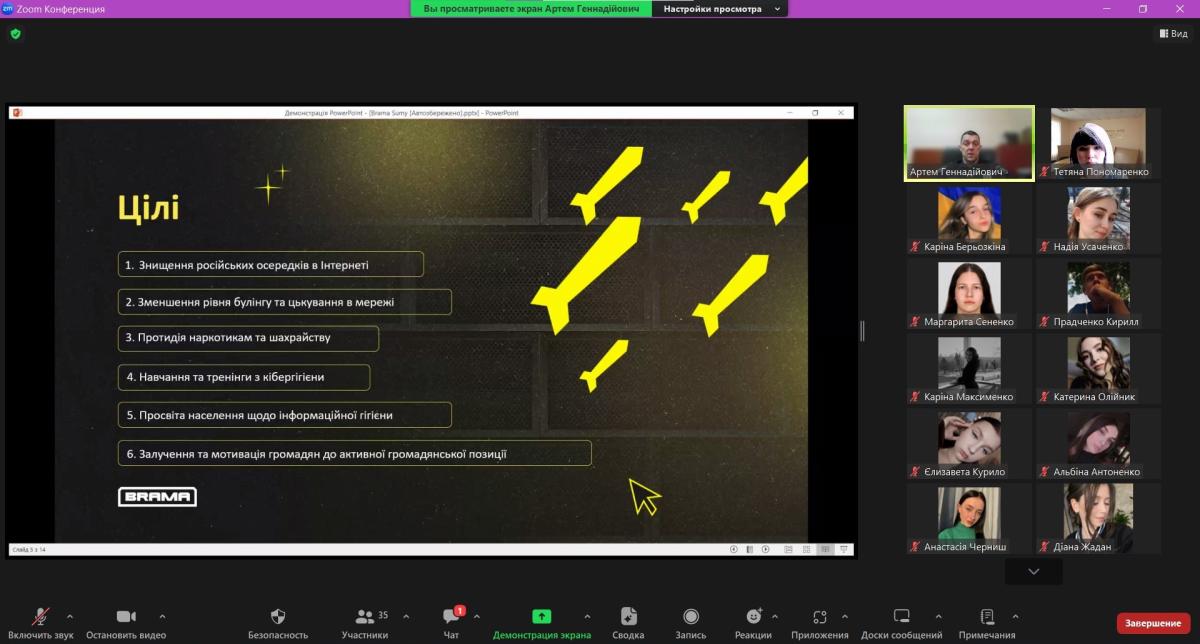Expand screen share options arrow

(587, 616)
